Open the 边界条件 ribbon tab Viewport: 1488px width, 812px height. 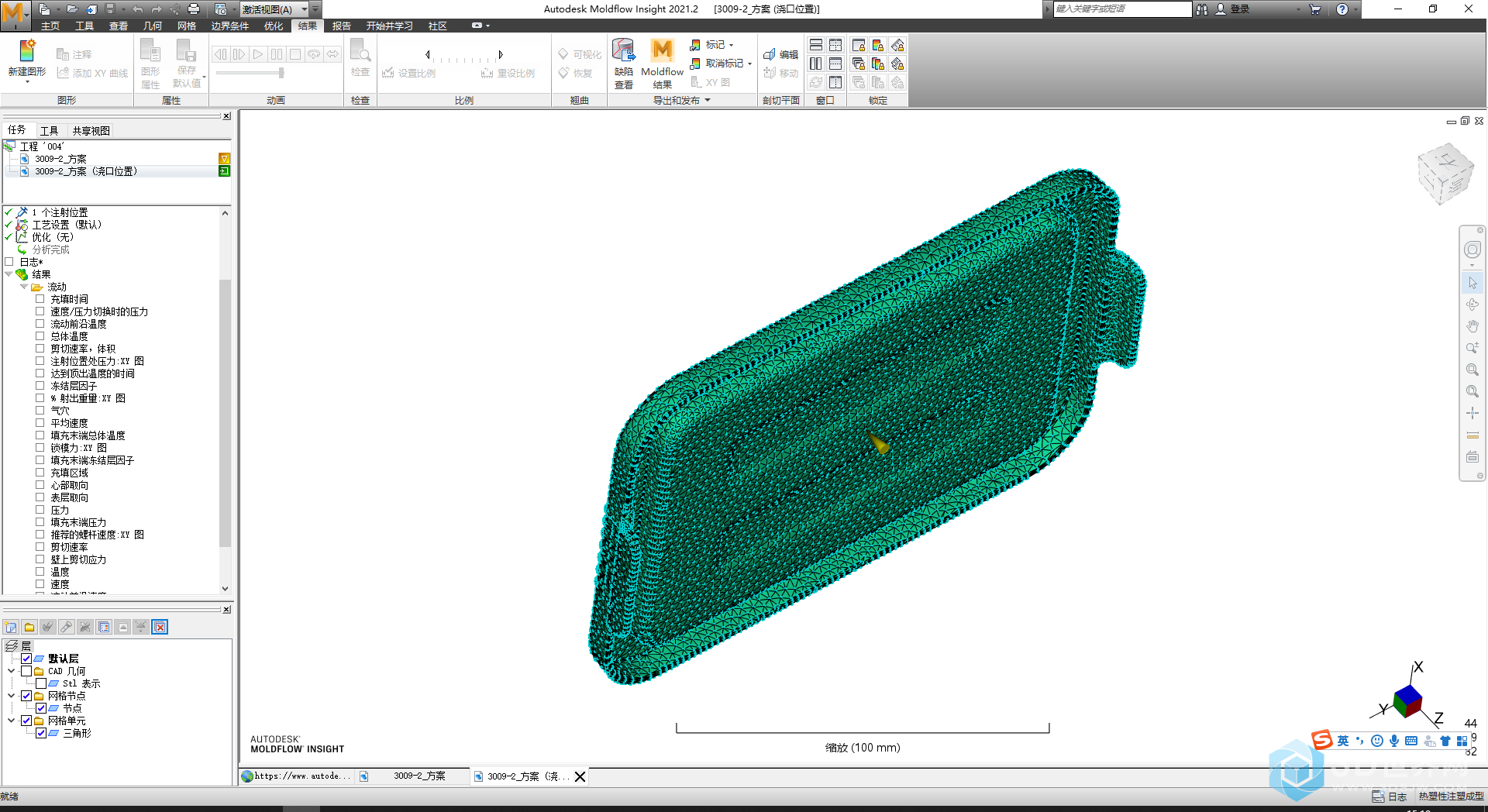(230, 26)
